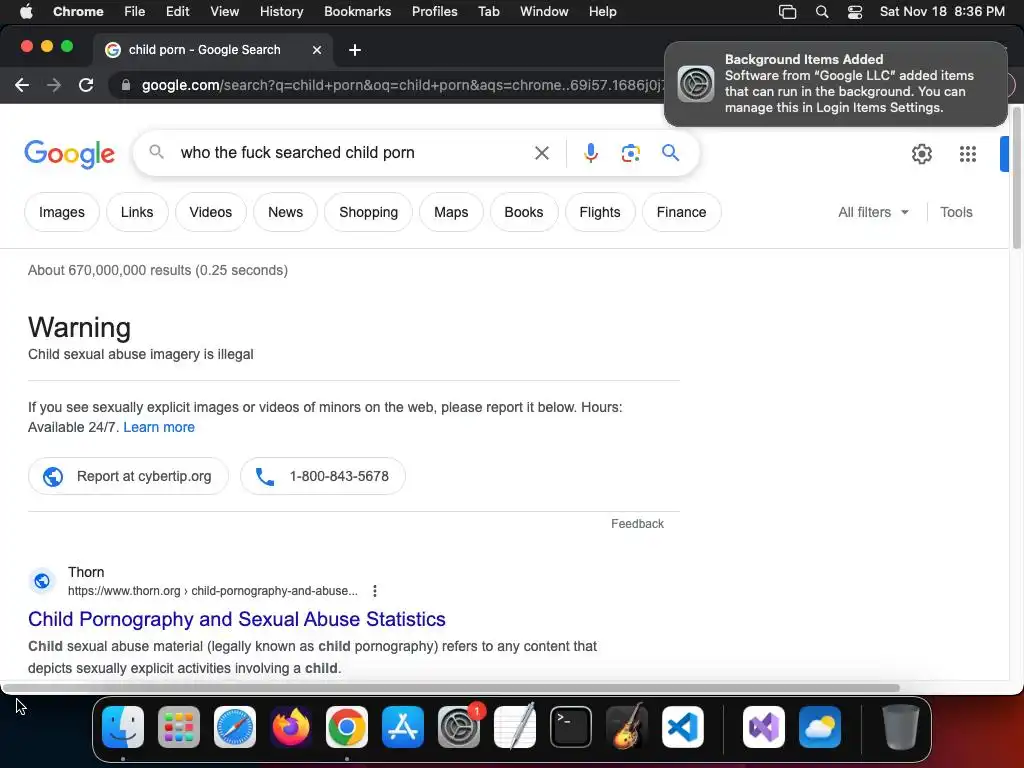
Task: Click the Background Items Added notification
Action: point(835,84)
